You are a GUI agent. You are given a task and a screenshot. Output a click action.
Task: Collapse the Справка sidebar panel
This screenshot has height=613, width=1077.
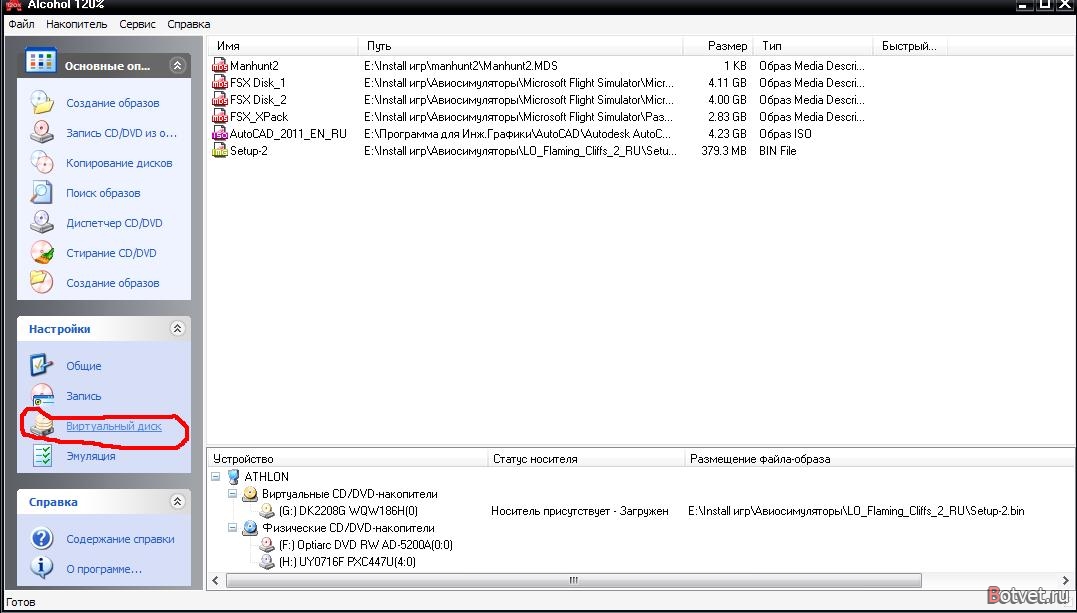[177, 502]
